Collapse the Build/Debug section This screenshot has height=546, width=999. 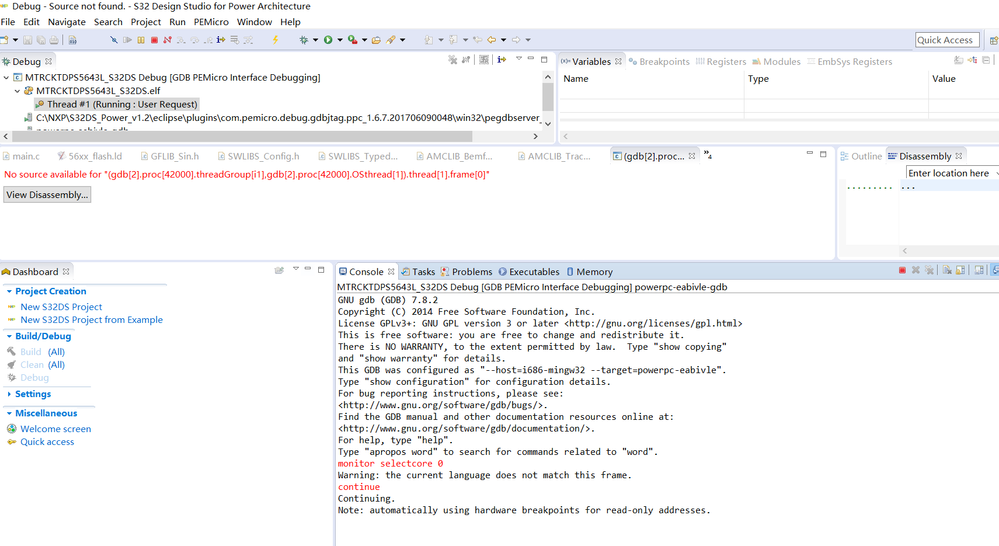pos(9,336)
